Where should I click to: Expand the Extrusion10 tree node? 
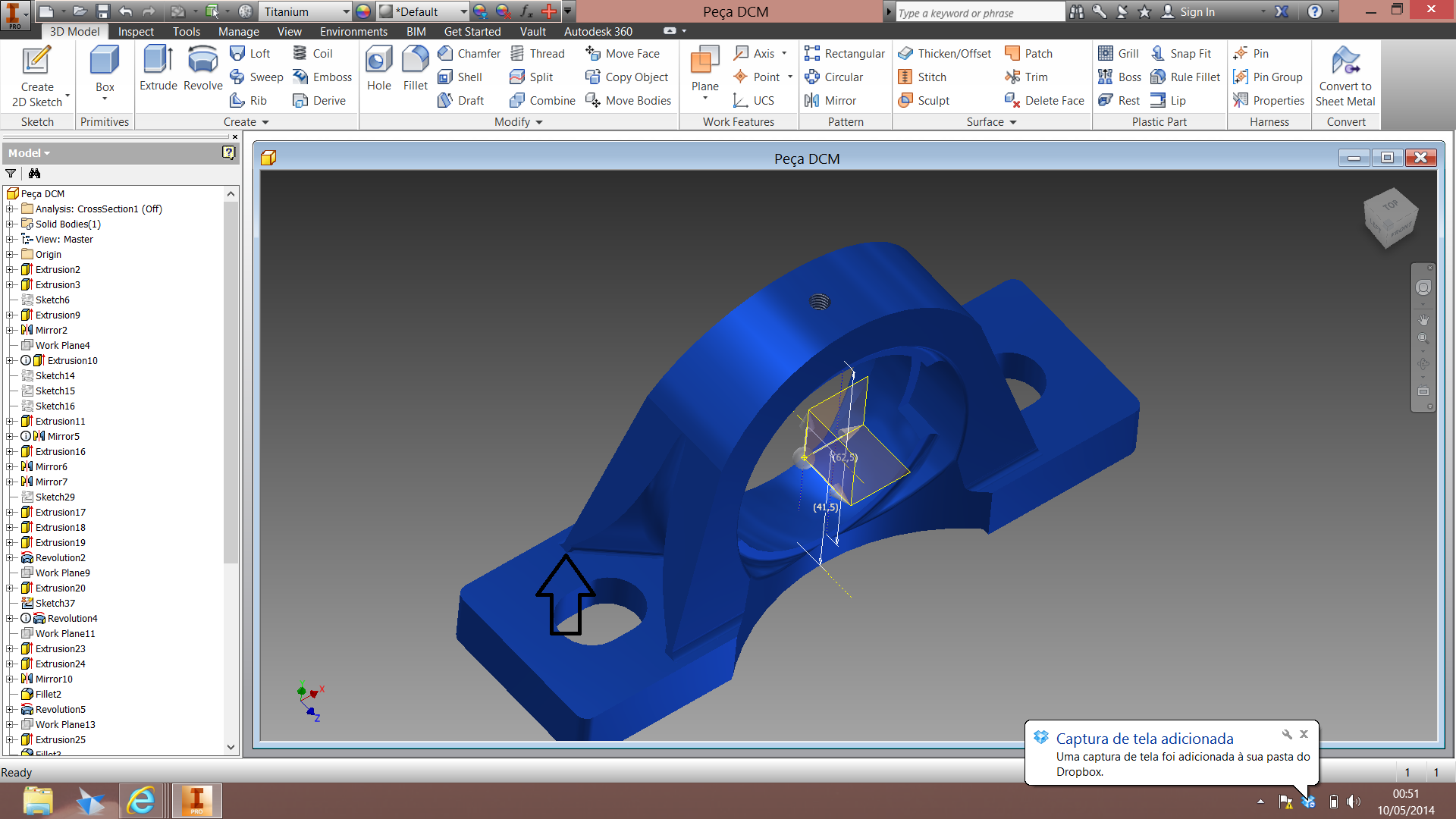10,361
